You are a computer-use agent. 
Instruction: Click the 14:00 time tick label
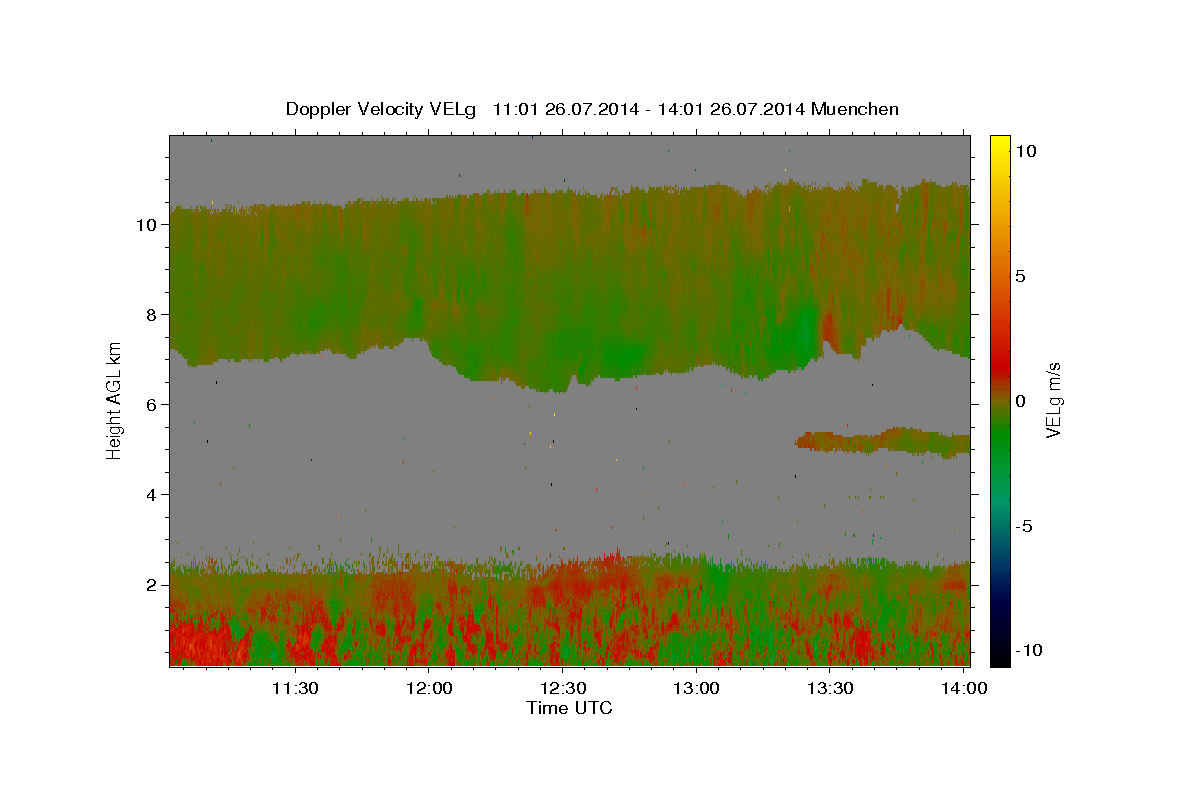coord(963,688)
